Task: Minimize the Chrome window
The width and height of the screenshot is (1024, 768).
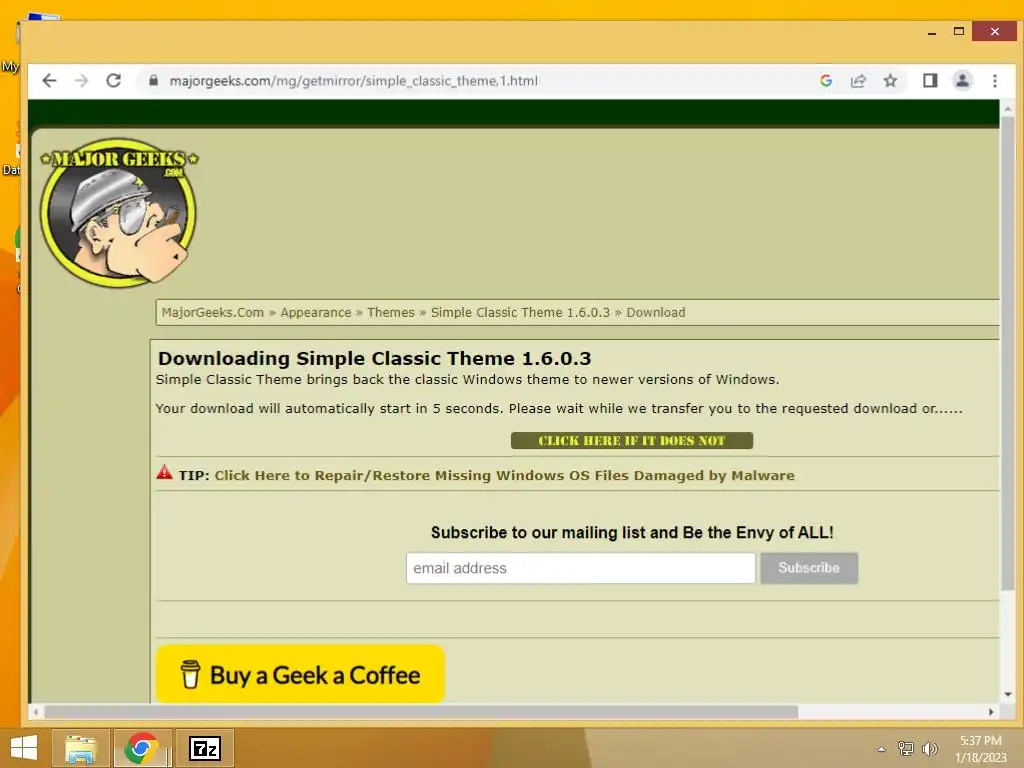Action: point(932,32)
